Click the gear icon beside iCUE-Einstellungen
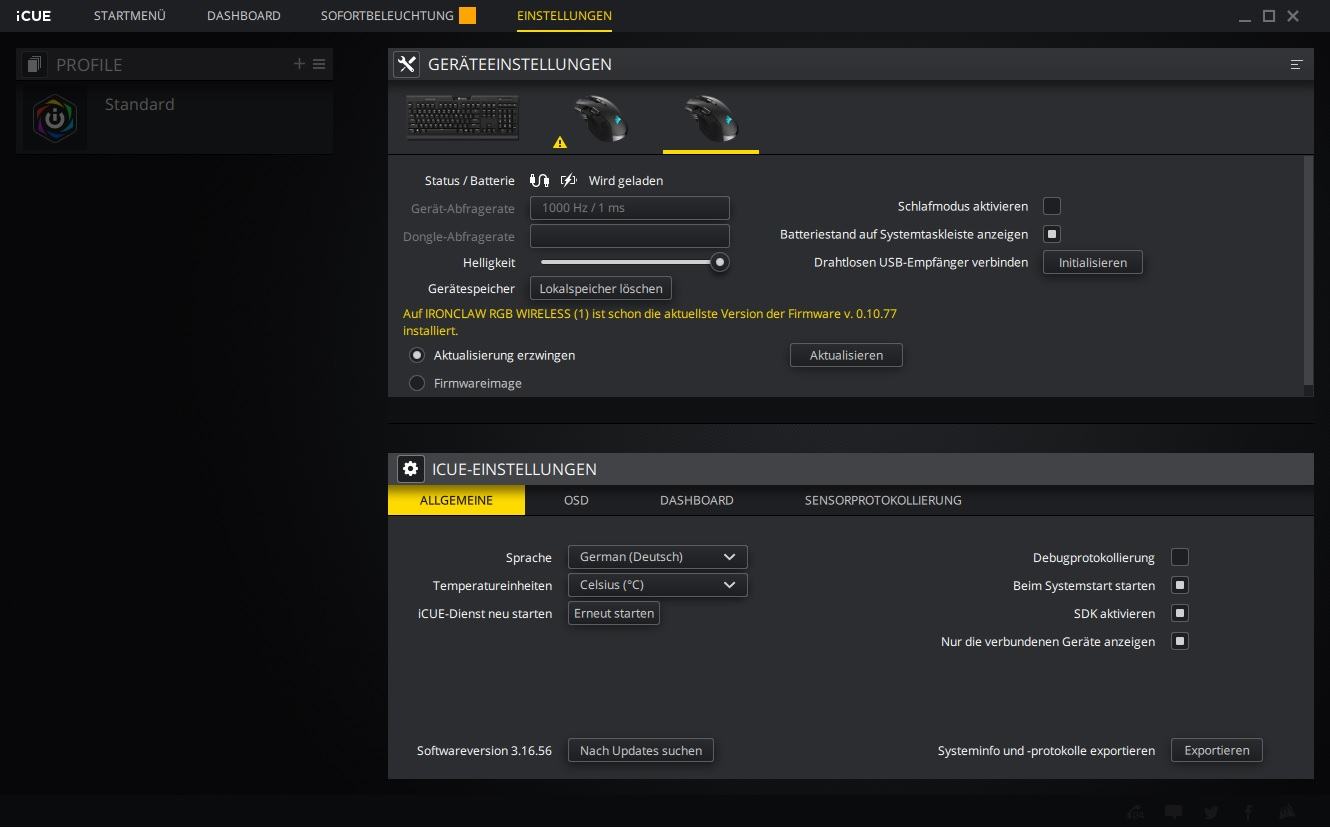Viewport: 1330px width, 828px height. click(410, 469)
